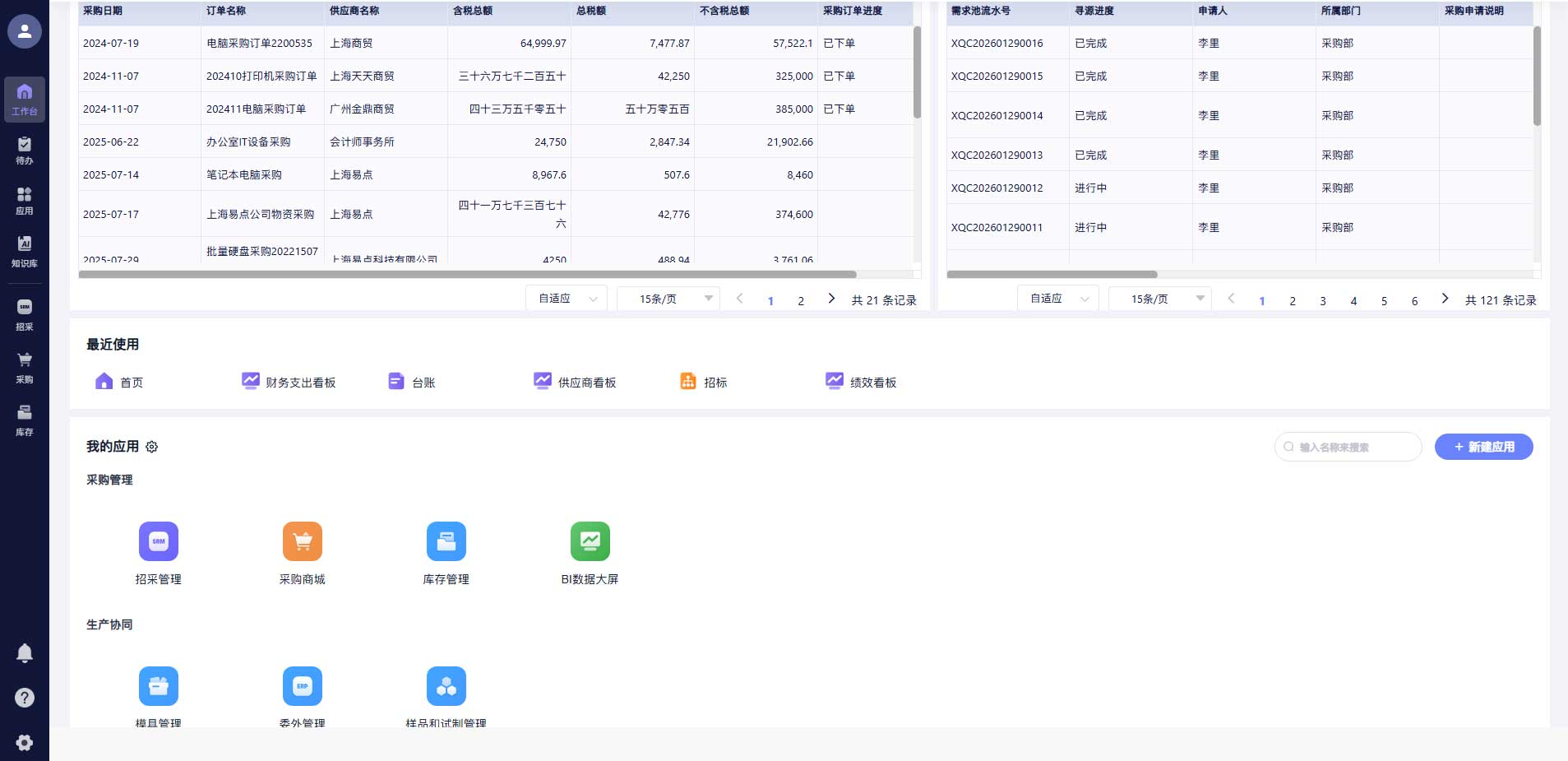1568x761 pixels.
Task: Open the 委外管理 ERP app icon
Action: click(x=302, y=686)
